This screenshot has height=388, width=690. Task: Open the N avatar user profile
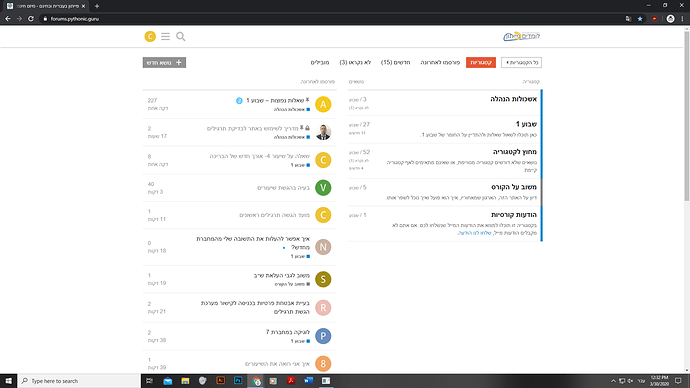[x=323, y=247]
